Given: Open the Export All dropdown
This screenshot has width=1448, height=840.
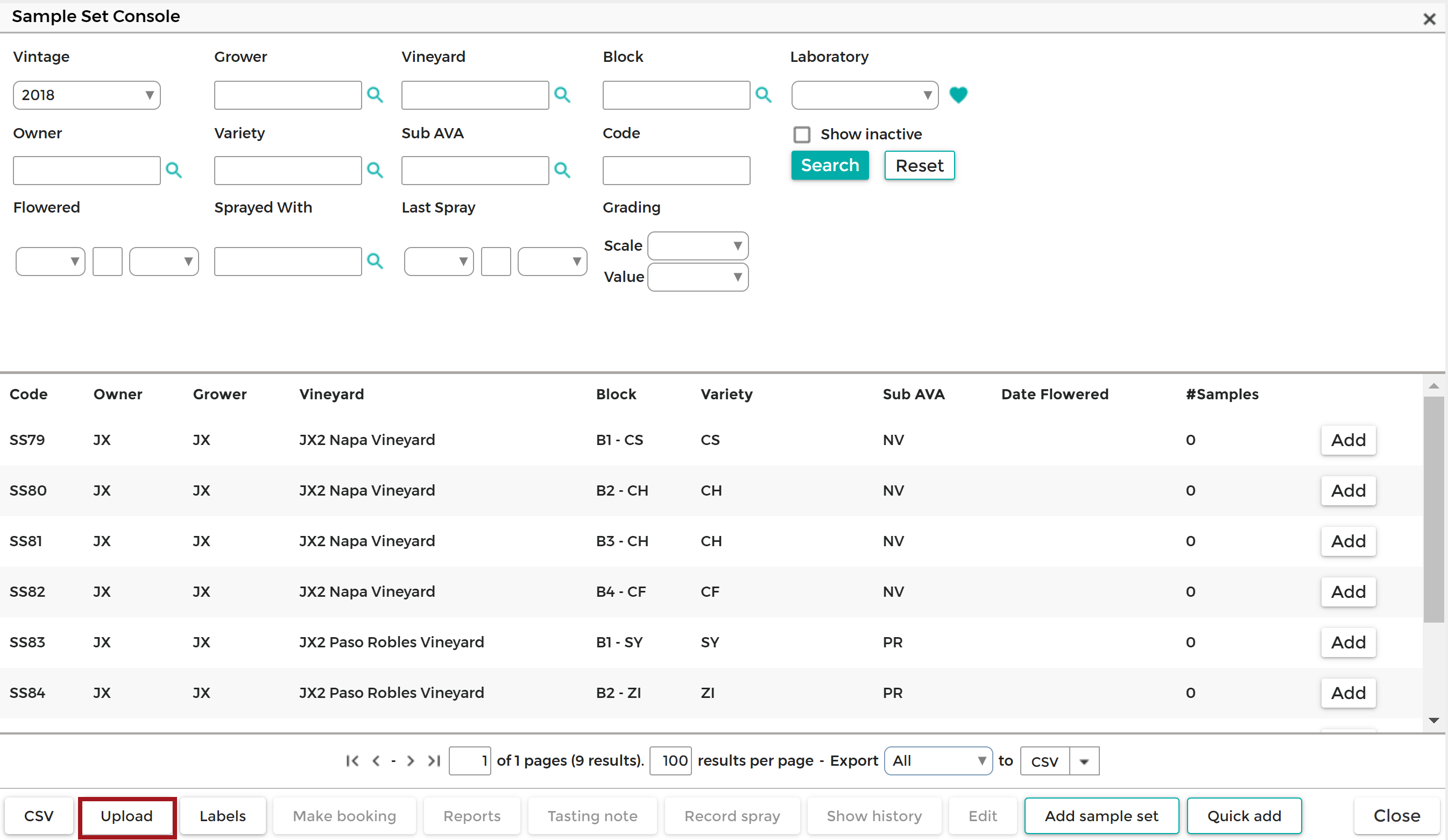Looking at the screenshot, I should click(938, 761).
